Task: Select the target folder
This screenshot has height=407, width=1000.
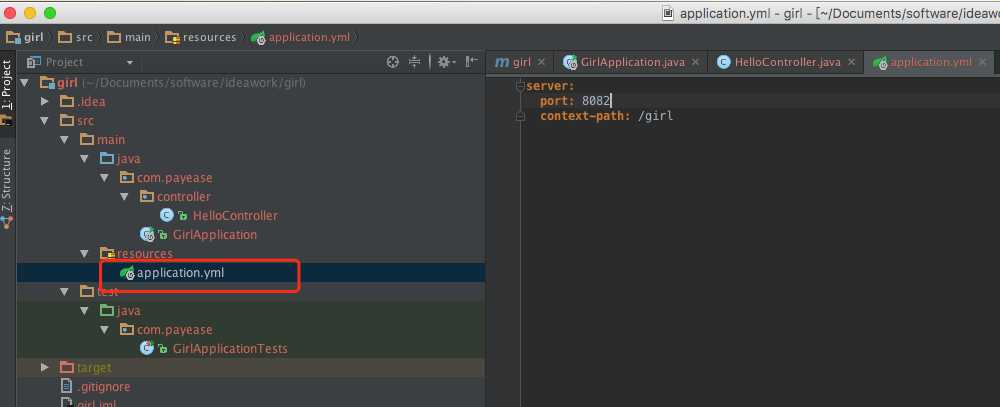Action: (94, 367)
